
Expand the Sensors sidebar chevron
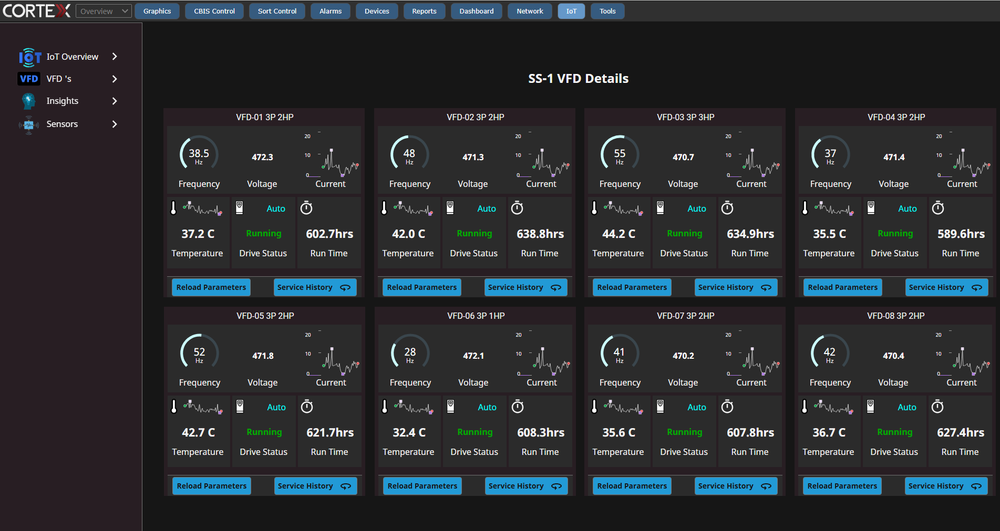pos(115,124)
